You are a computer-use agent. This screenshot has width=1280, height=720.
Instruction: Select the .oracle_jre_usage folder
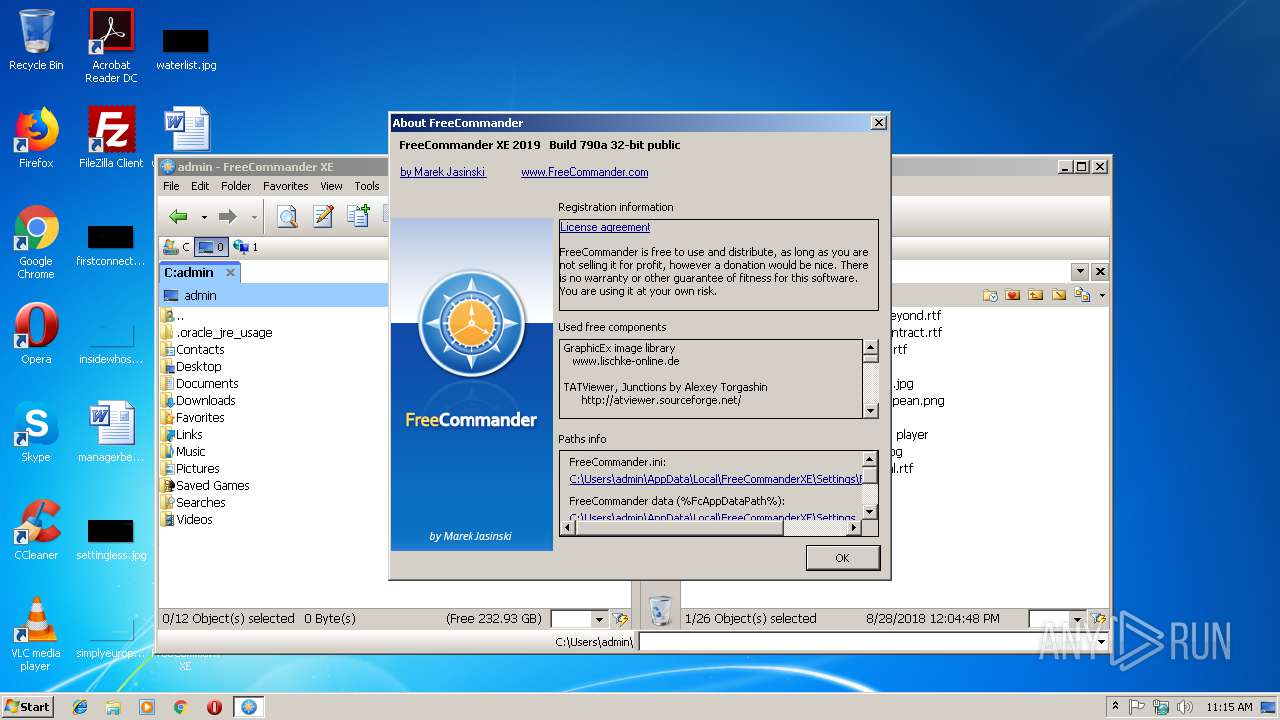(224, 332)
